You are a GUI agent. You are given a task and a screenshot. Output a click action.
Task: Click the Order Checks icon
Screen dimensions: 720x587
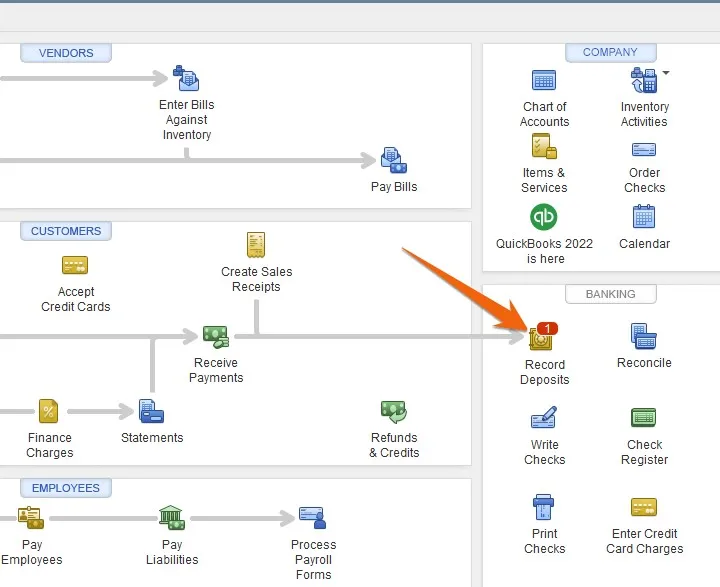click(x=644, y=150)
